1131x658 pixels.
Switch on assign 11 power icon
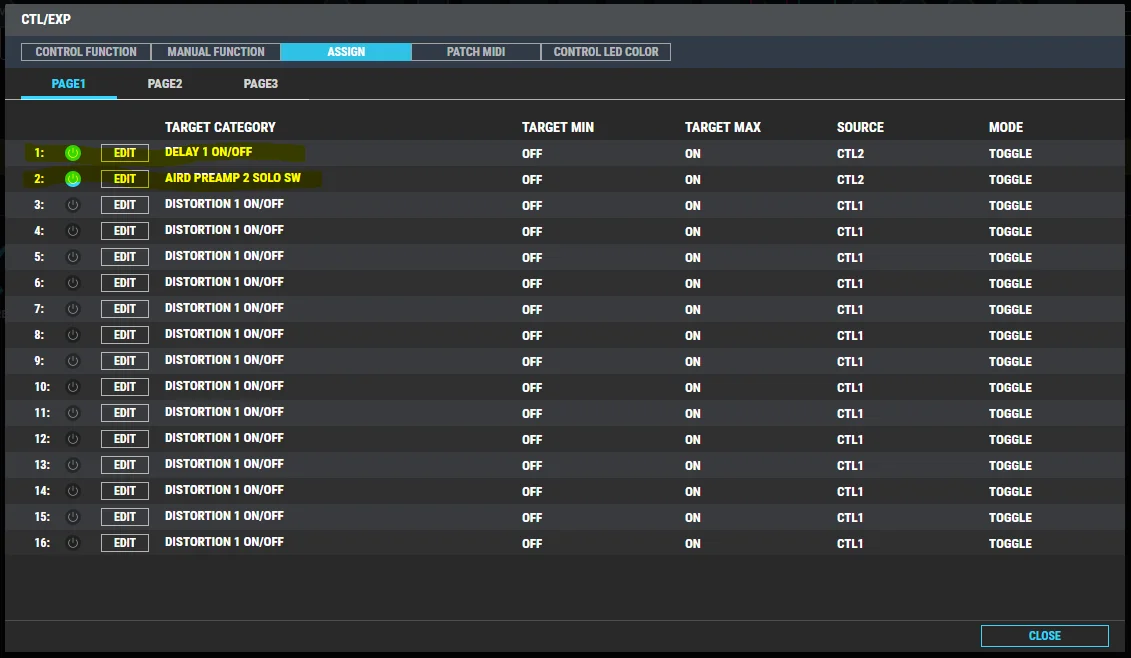(72, 413)
